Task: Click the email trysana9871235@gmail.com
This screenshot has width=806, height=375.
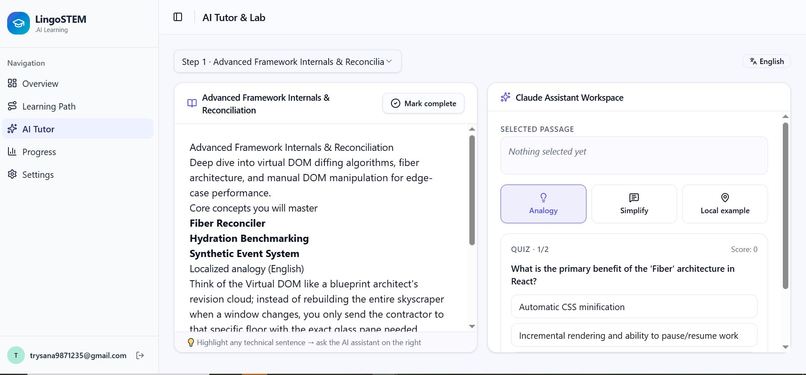Action: tap(78, 355)
